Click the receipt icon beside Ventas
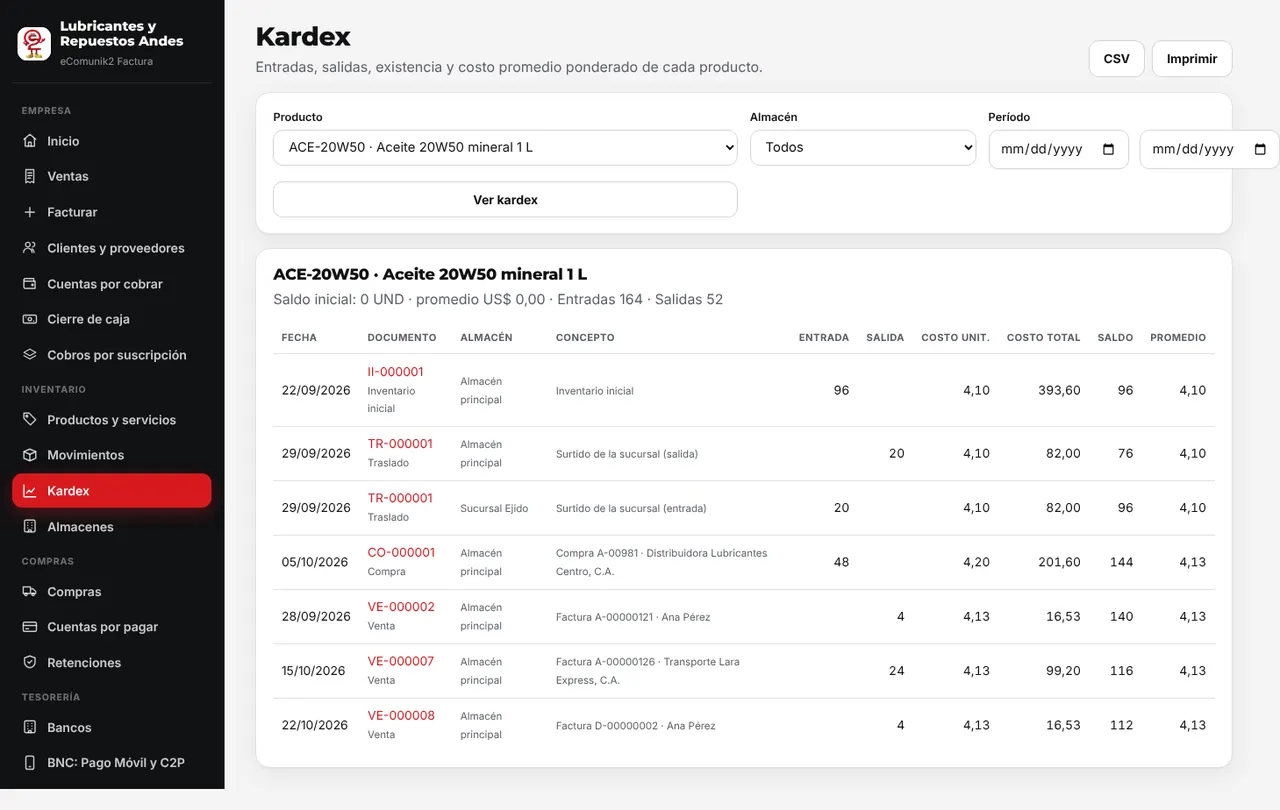This screenshot has height=810, width=1280. (x=30, y=176)
